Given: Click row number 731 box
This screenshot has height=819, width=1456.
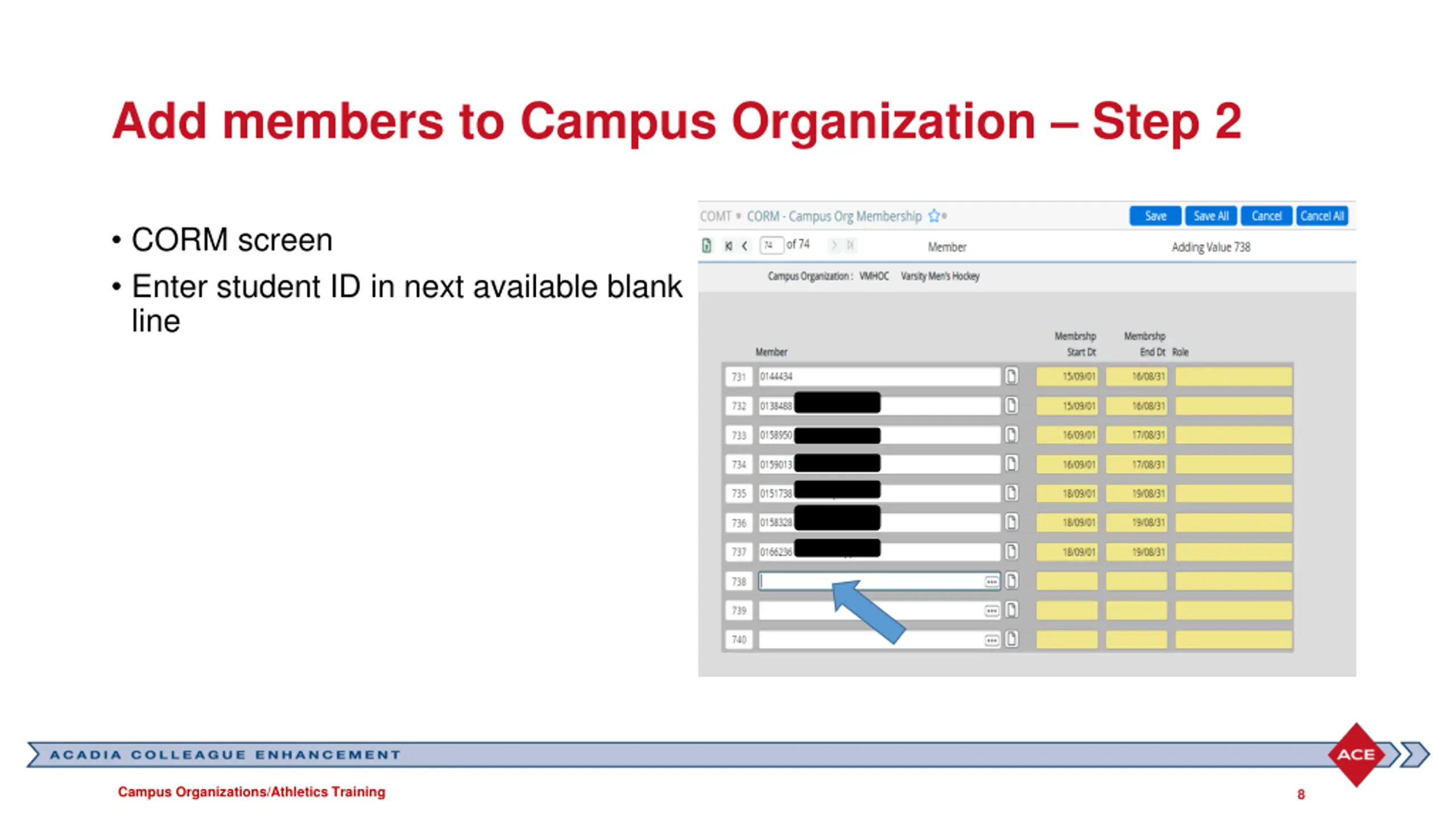Looking at the screenshot, I should (x=739, y=377).
